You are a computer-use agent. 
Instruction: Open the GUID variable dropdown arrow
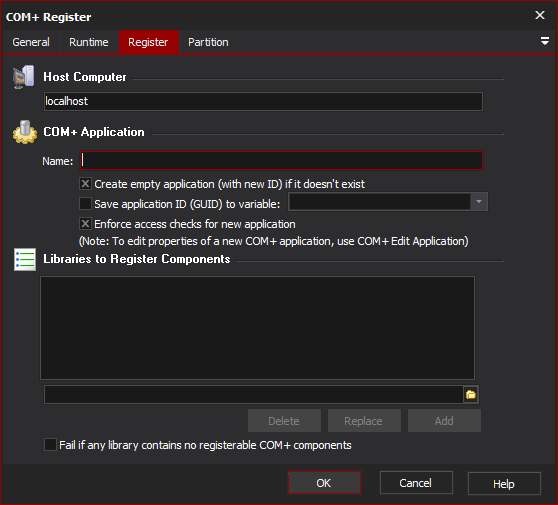479,202
